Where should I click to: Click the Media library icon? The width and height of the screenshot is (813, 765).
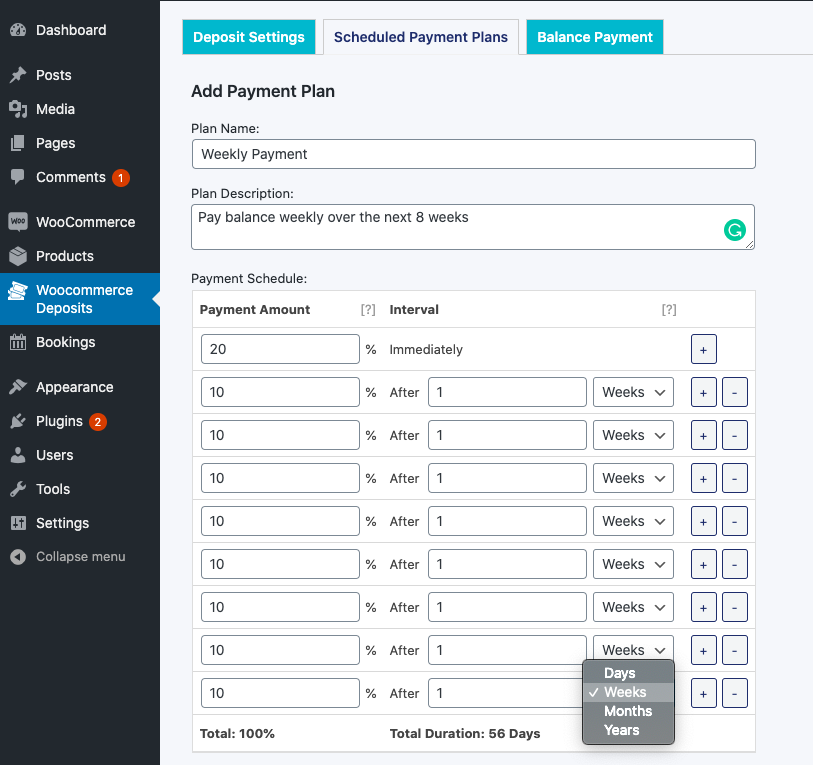[x=18, y=109]
